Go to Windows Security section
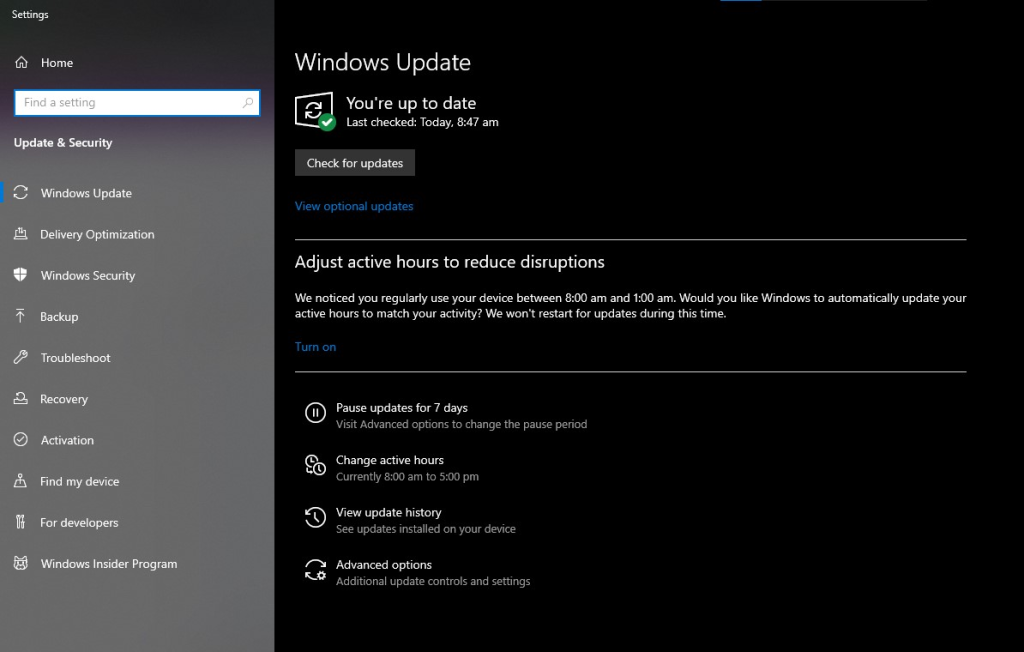The height and width of the screenshot is (652, 1024). 88,276
